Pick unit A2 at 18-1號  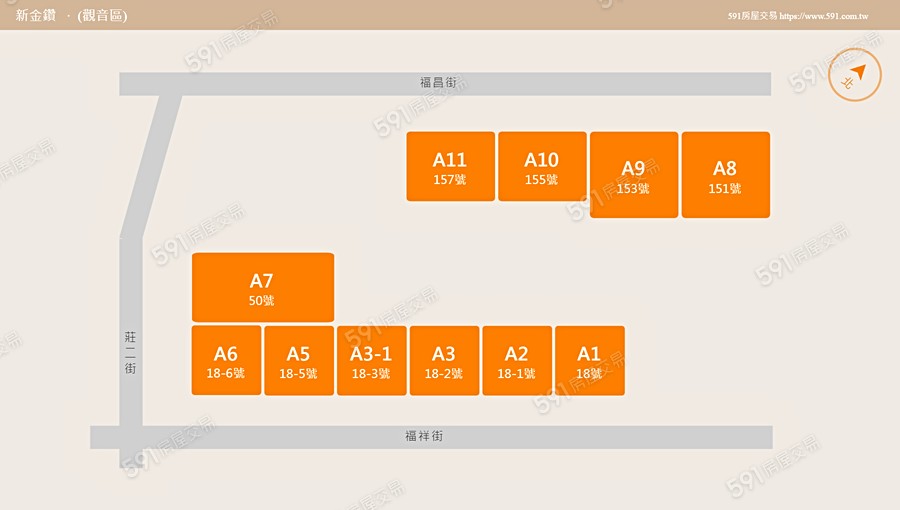[516, 361]
